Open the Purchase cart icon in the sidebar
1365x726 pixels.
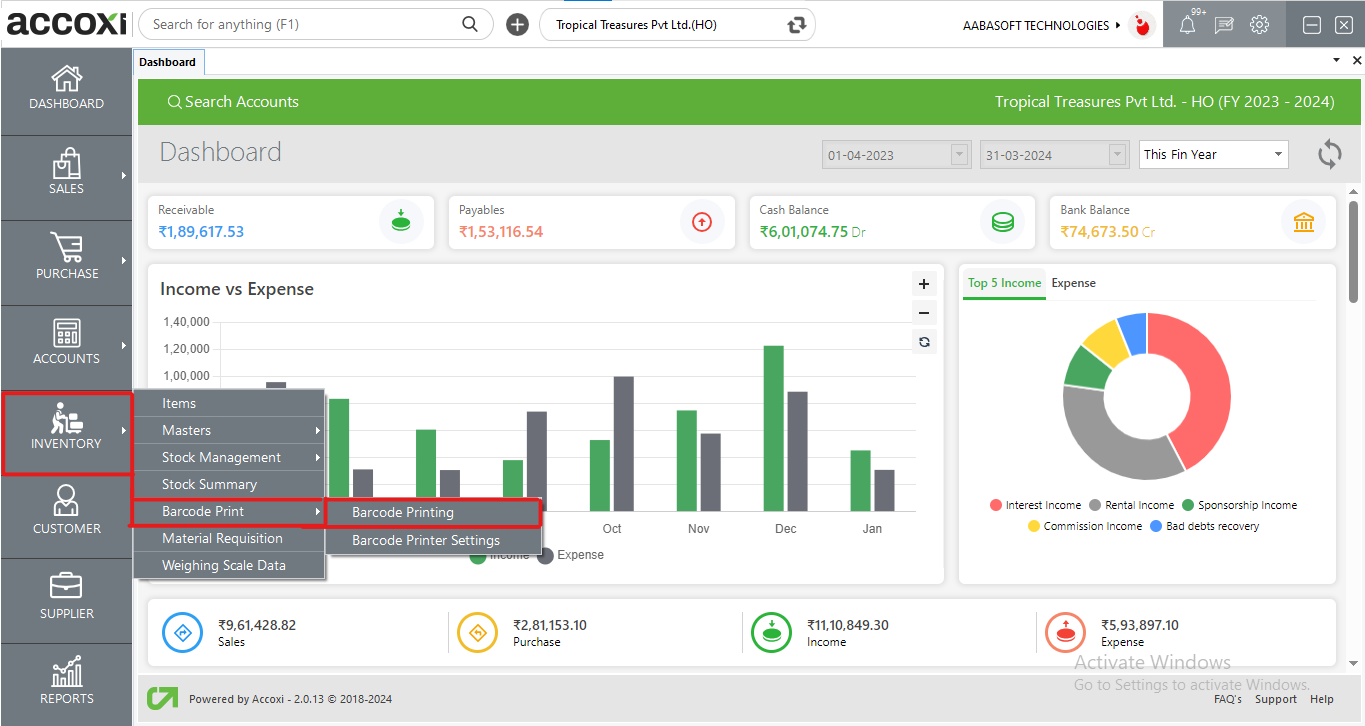point(66,248)
